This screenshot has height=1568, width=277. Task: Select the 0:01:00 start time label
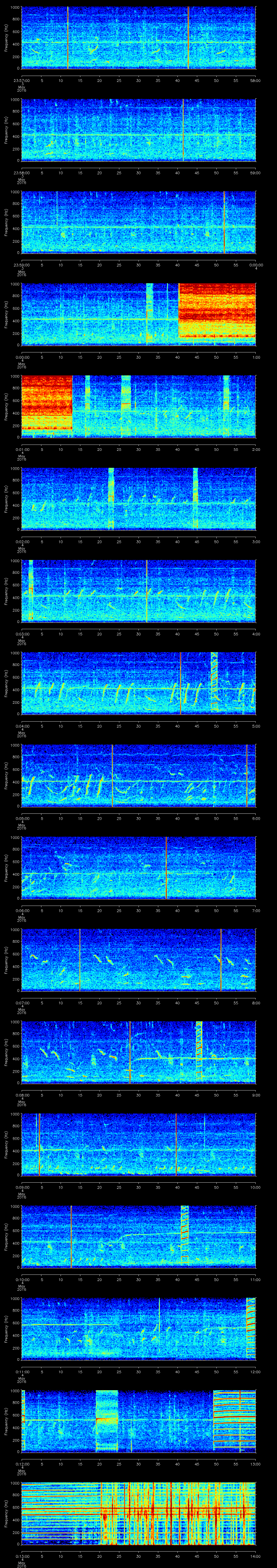click(22, 449)
